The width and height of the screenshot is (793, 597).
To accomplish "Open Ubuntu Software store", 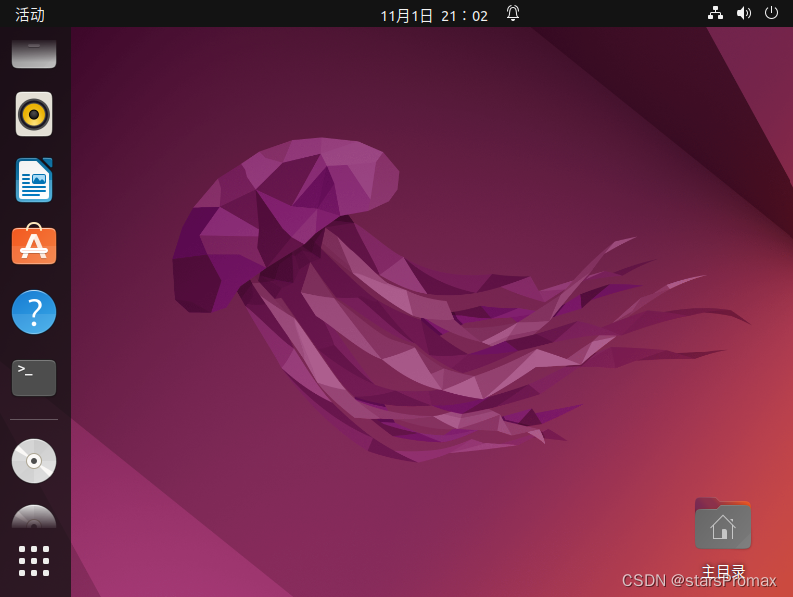I will coord(34,244).
